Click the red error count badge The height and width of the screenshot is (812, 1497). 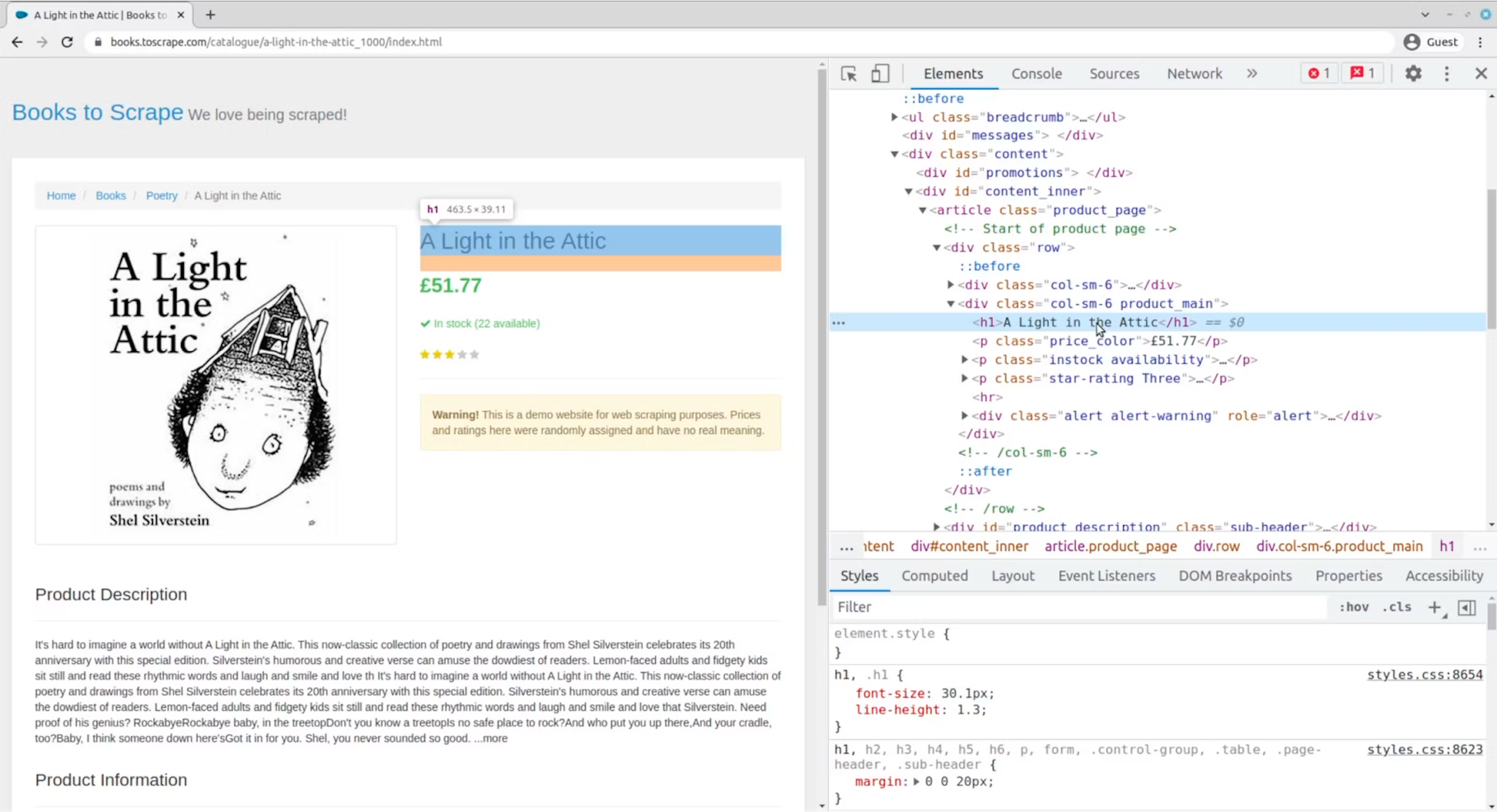pos(1319,73)
